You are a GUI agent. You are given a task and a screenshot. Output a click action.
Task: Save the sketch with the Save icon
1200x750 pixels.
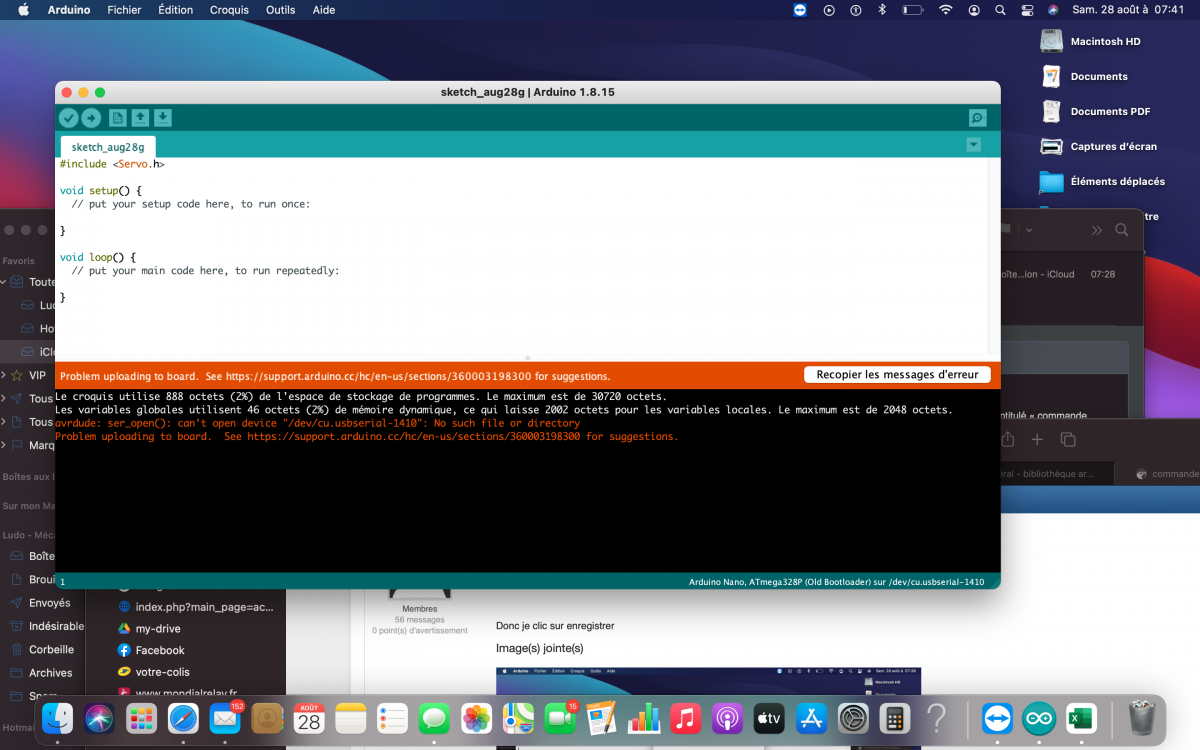(163, 118)
